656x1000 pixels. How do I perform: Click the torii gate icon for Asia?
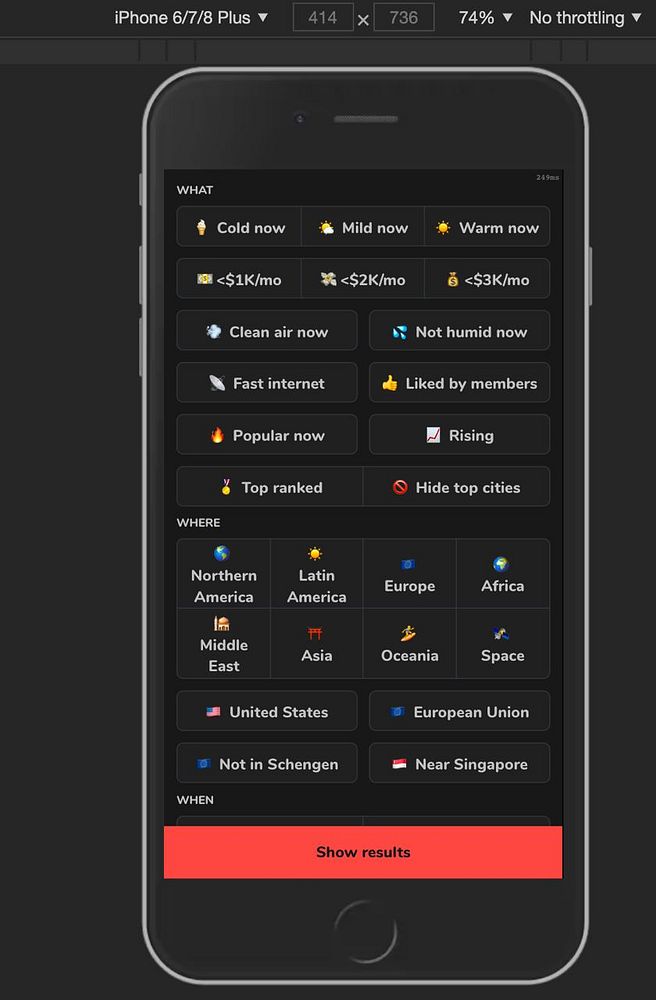tap(315, 633)
